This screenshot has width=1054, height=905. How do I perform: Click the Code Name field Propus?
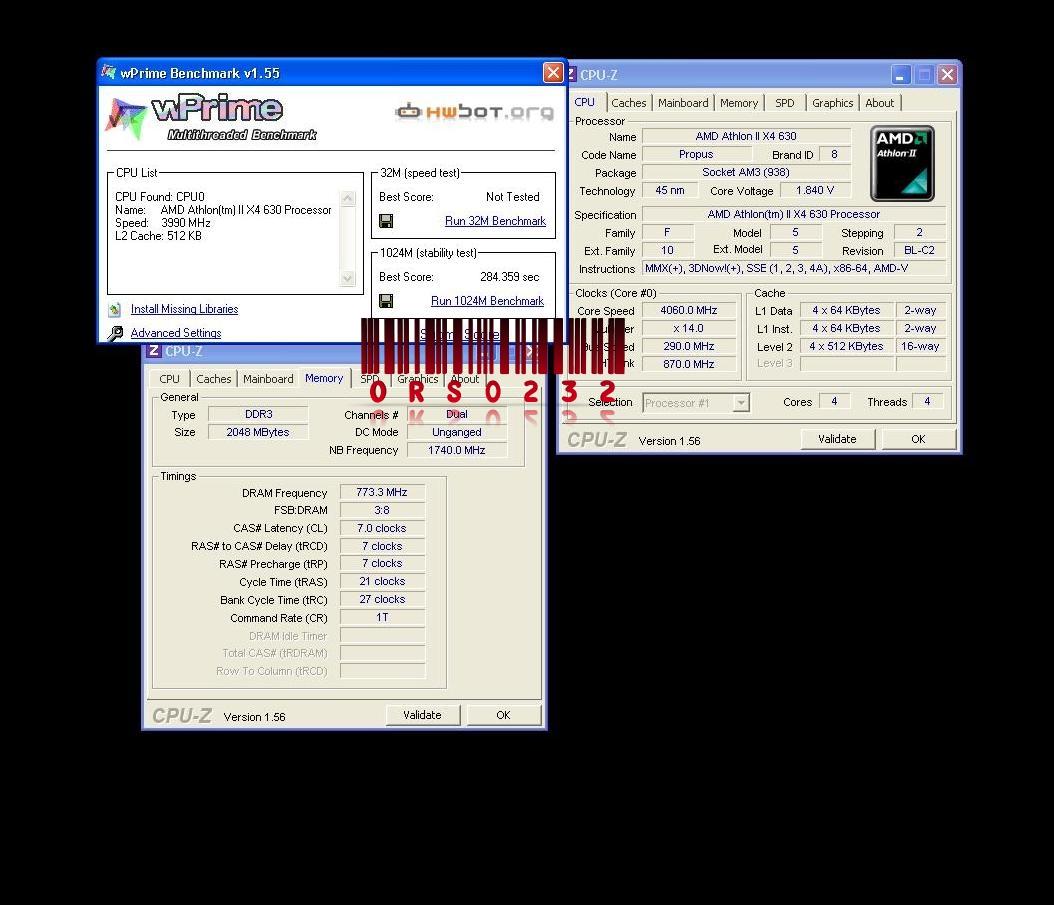(x=696, y=154)
